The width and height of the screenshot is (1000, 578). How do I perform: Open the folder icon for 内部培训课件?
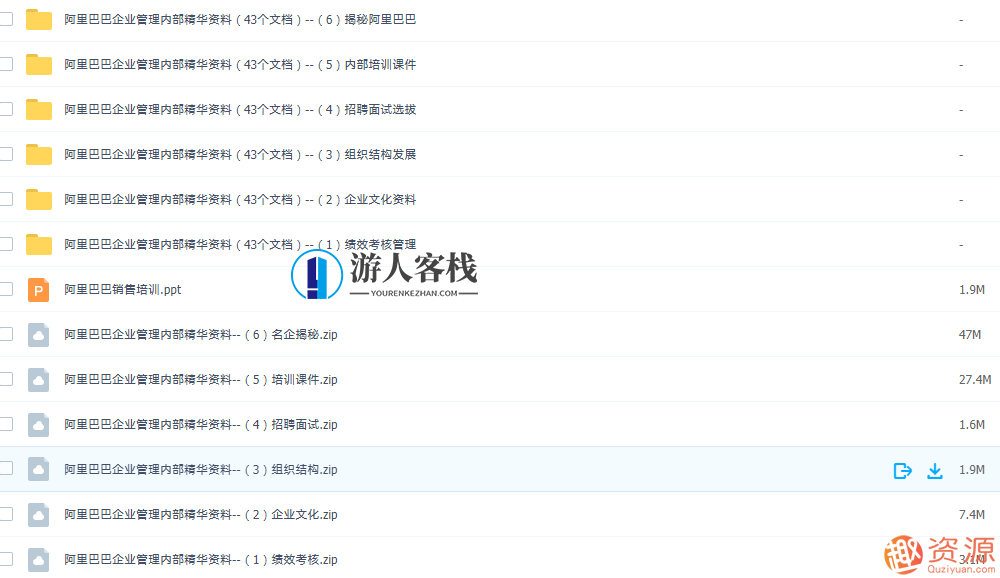click(38, 63)
